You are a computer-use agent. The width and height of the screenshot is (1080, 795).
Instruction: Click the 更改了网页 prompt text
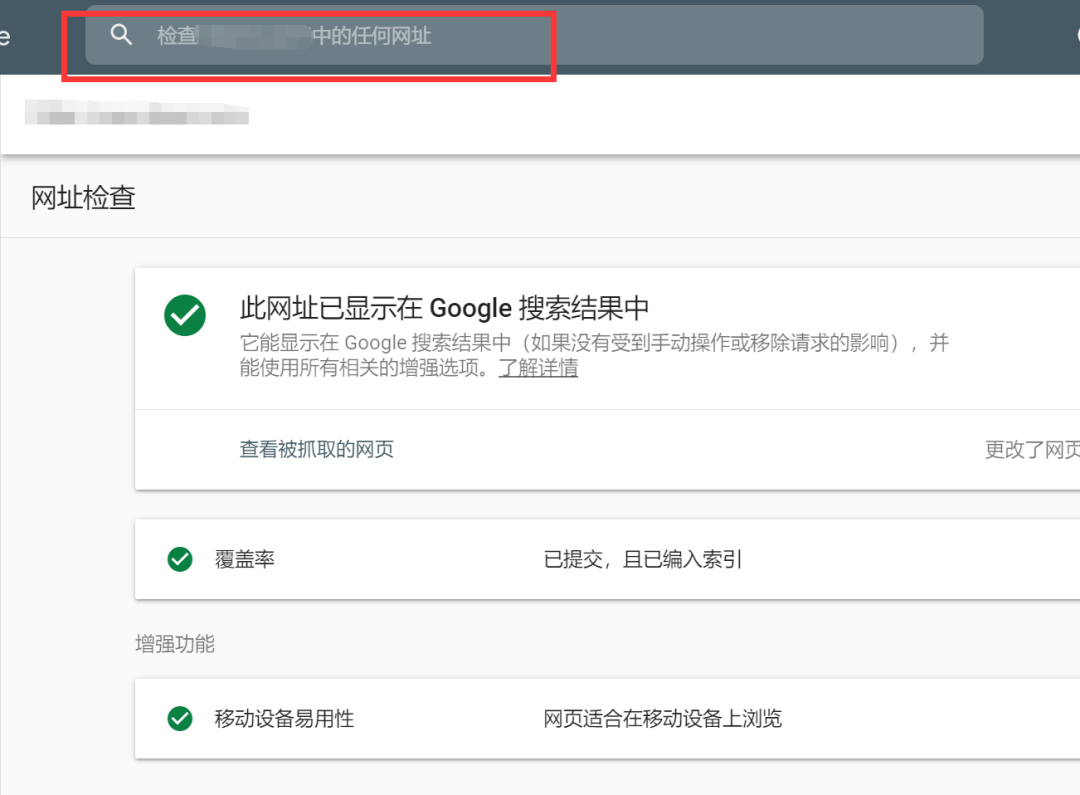coord(1032,450)
